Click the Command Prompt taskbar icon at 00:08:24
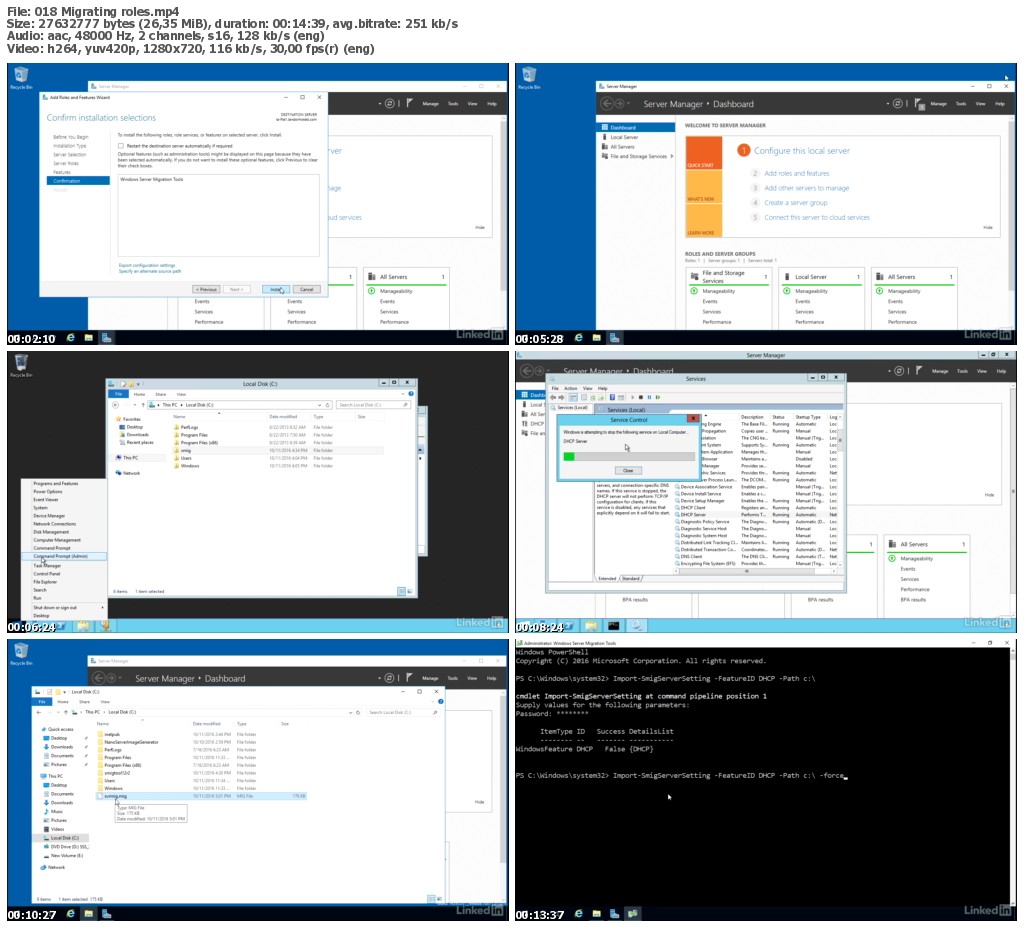 click(613, 625)
